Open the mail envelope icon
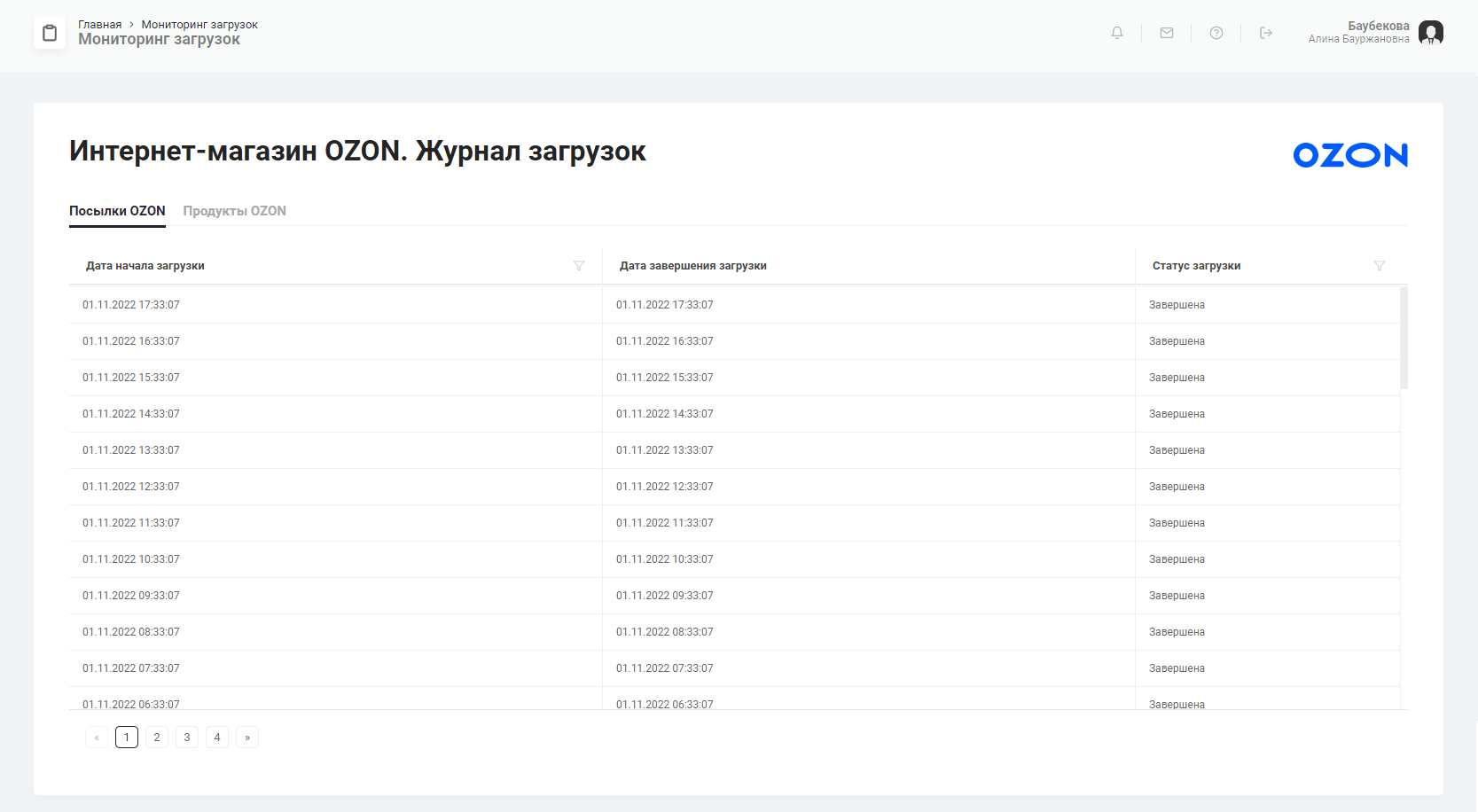 coord(1166,33)
